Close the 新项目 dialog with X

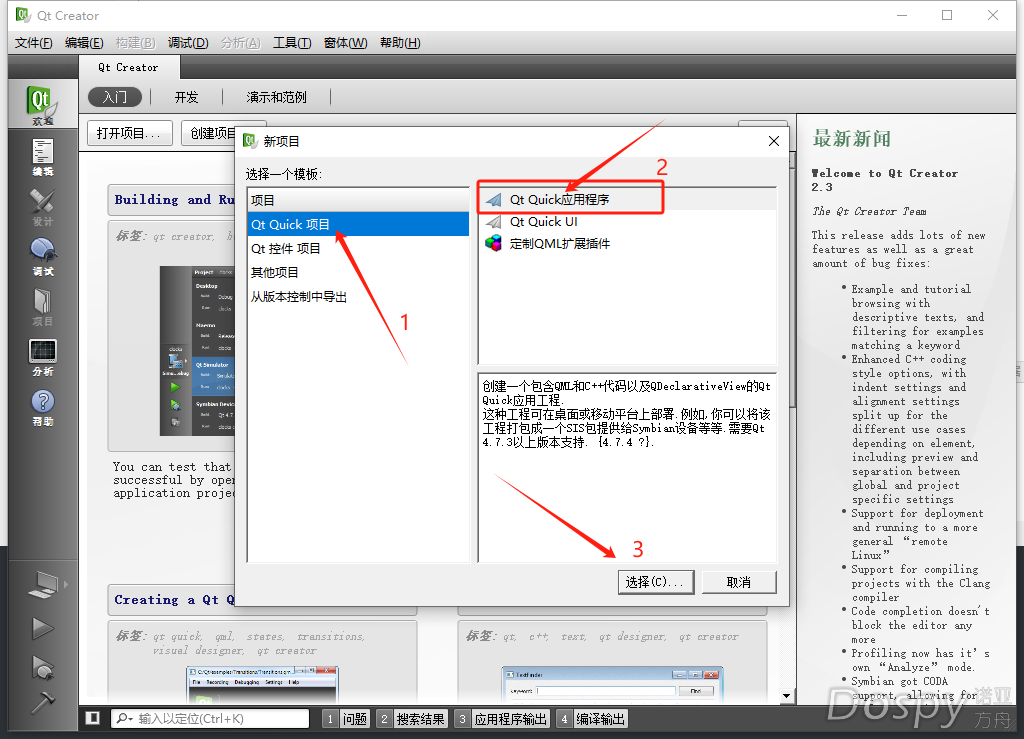click(774, 141)
